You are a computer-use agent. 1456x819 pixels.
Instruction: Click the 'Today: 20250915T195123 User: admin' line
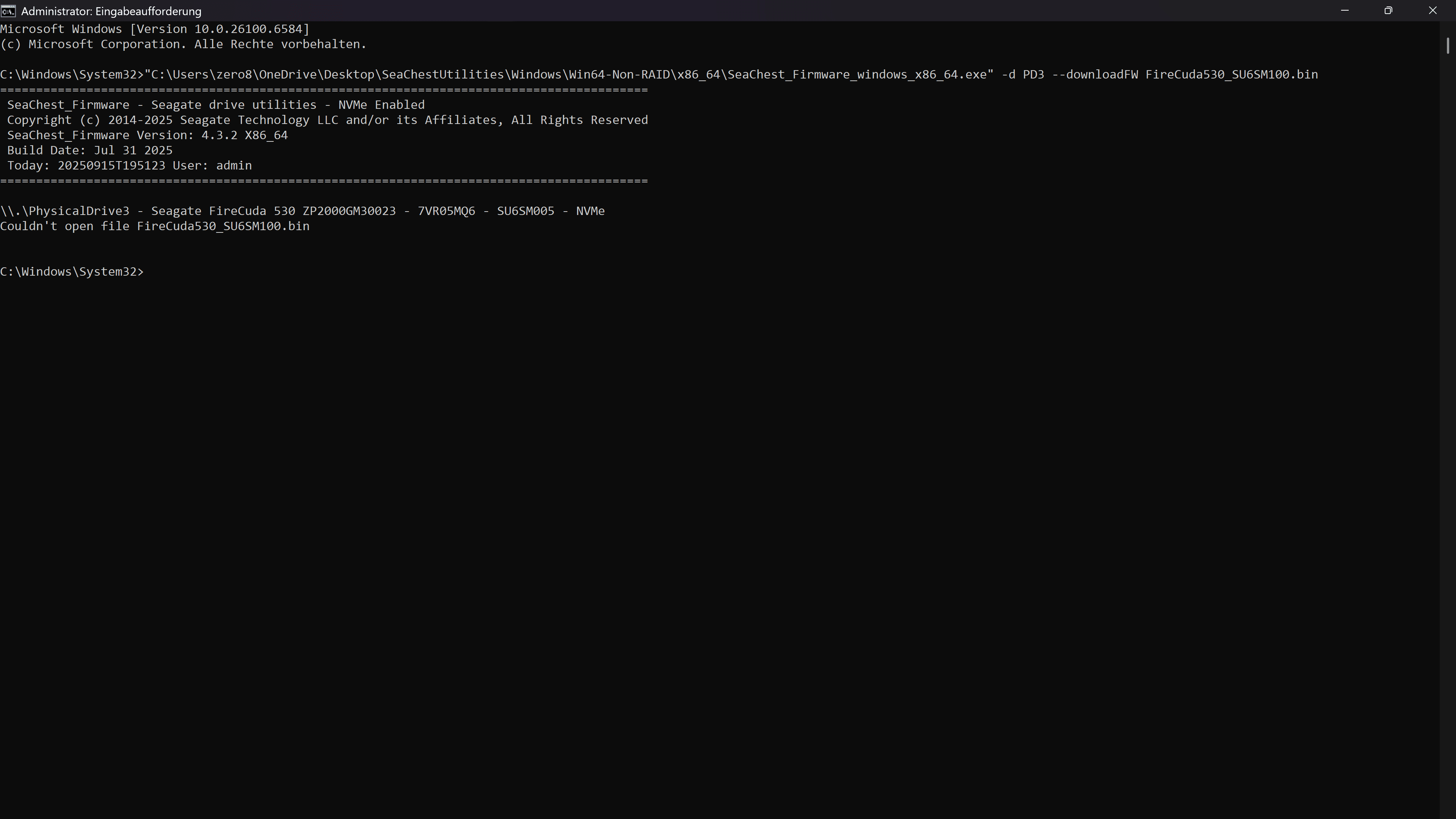pos(129,166)
